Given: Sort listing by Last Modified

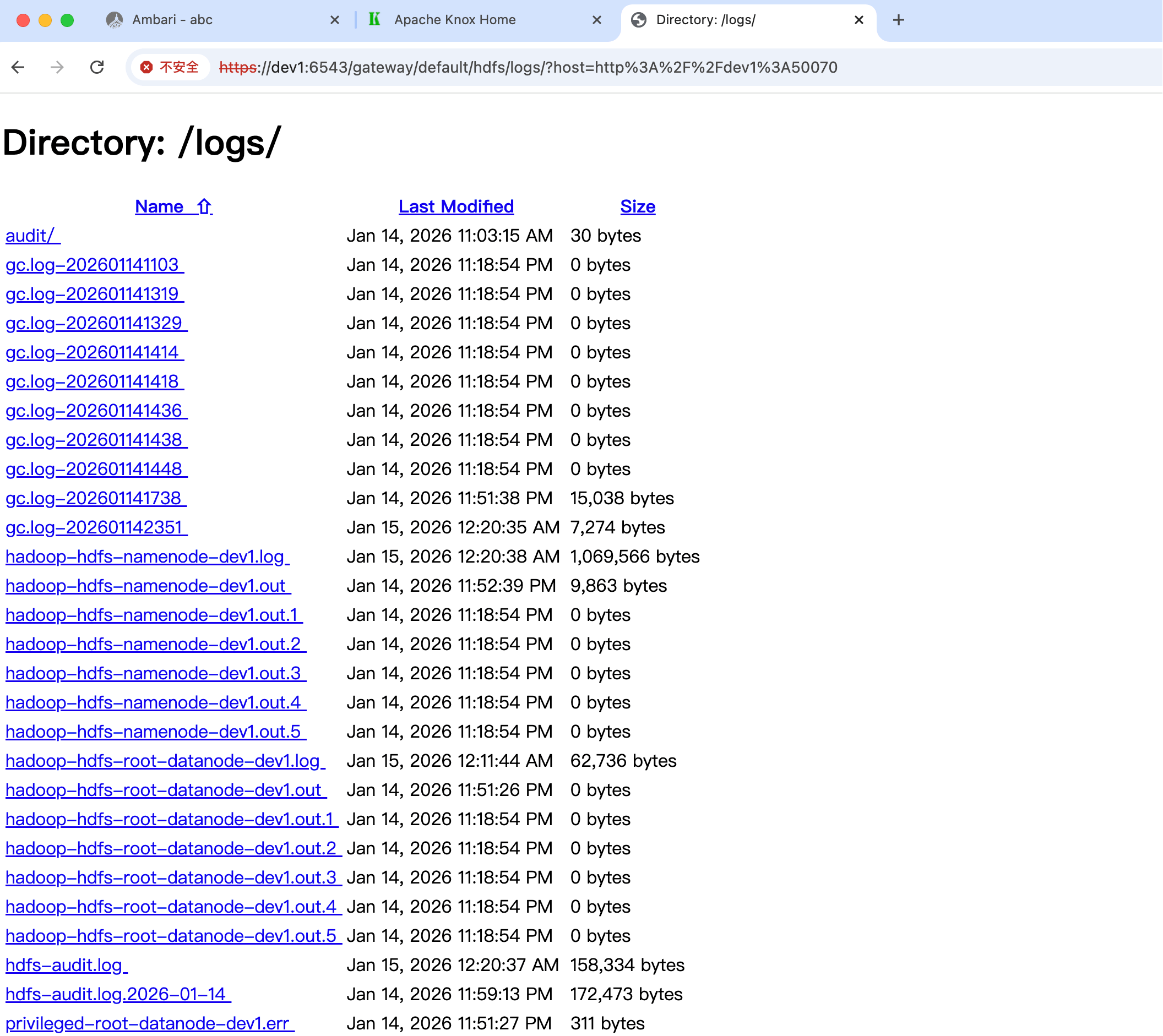Looking at the screenshot, I should pos(455,206).
